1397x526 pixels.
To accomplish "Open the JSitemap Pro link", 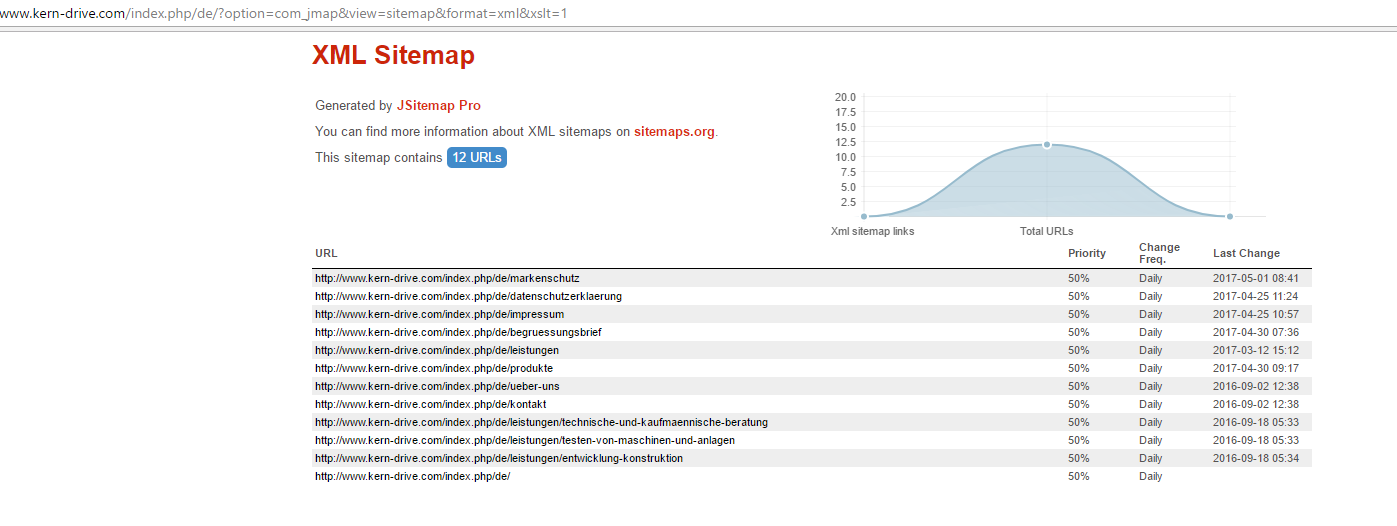I will (x=438, y=105).
